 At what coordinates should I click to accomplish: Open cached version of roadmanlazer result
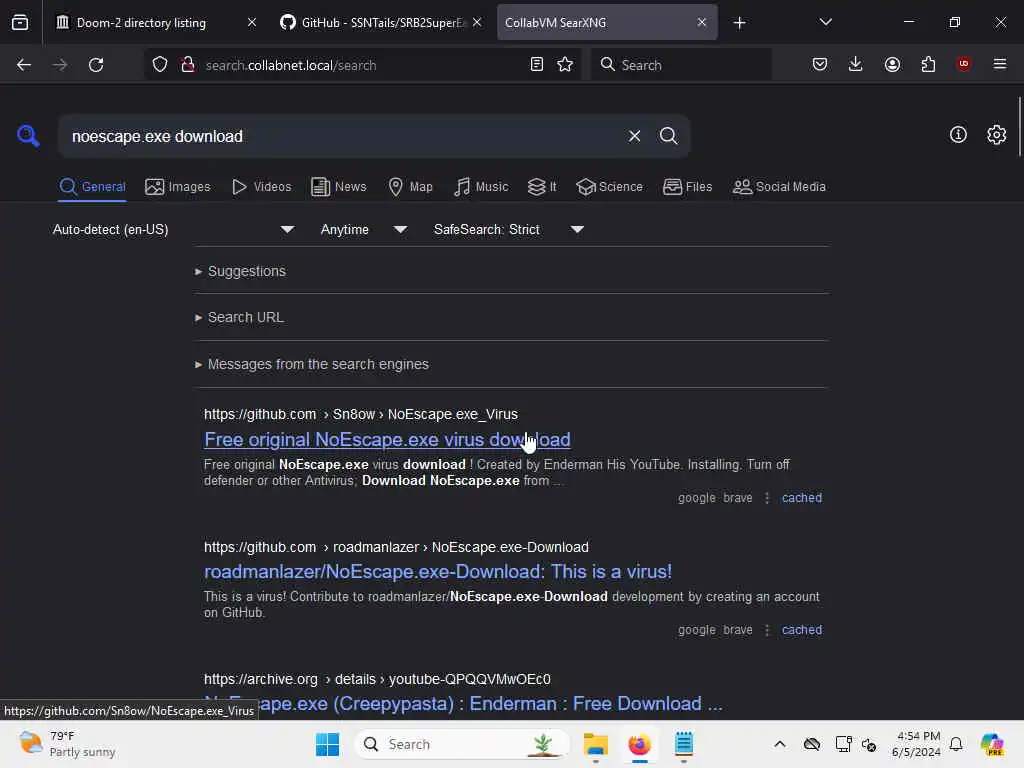point(802,630)
